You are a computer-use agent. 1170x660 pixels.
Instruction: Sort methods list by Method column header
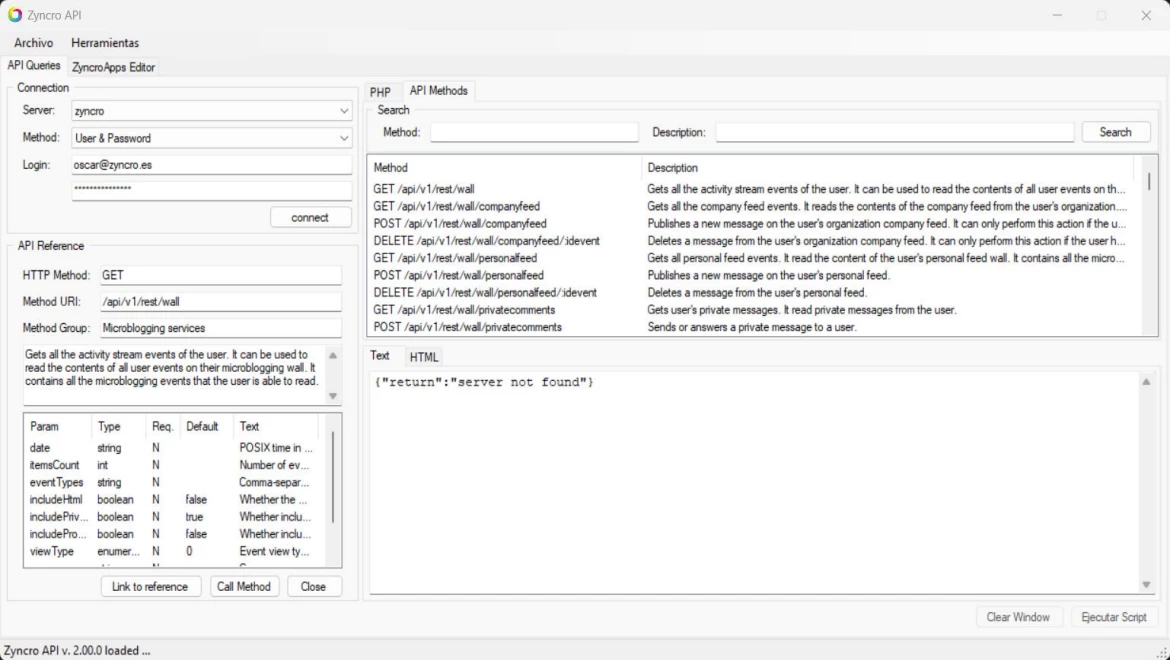coord(505,168)
